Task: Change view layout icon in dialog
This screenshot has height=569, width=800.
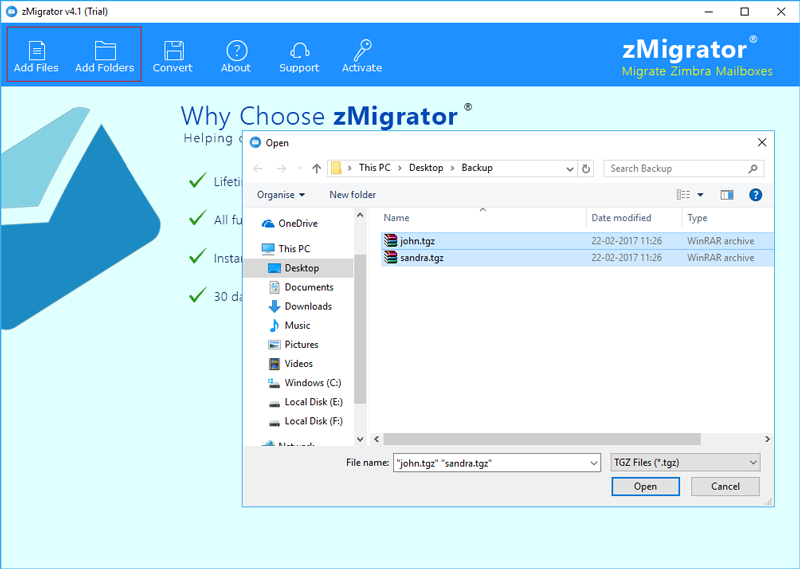Action: (683, 194)
